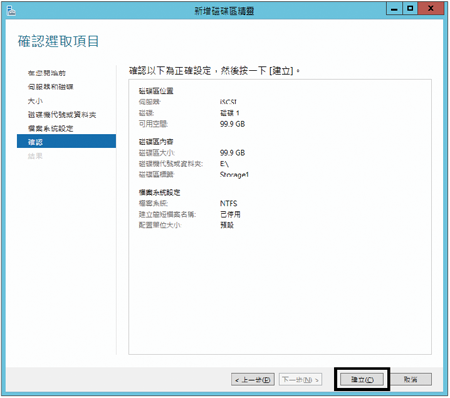Viewport: 450px width, 398px height.
Task: Create the volume with 建立 button
Action: 362,379
